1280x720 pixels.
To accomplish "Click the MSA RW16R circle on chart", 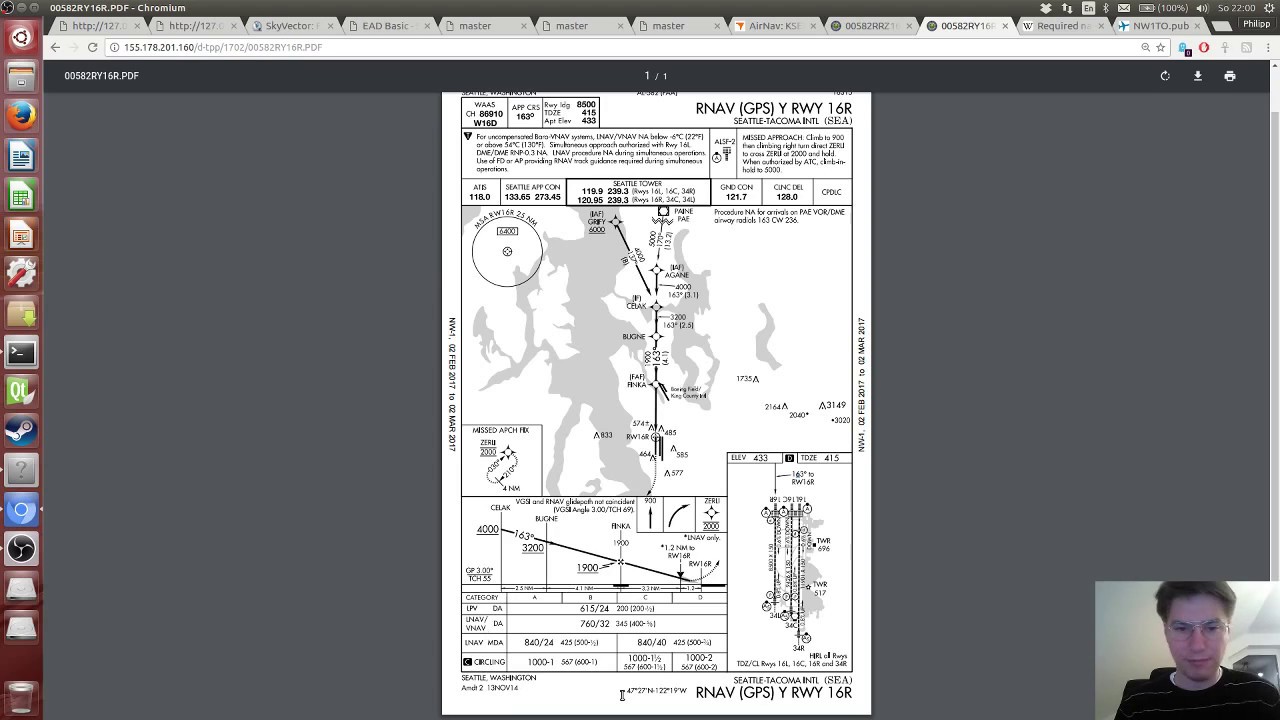I will 507,251.
